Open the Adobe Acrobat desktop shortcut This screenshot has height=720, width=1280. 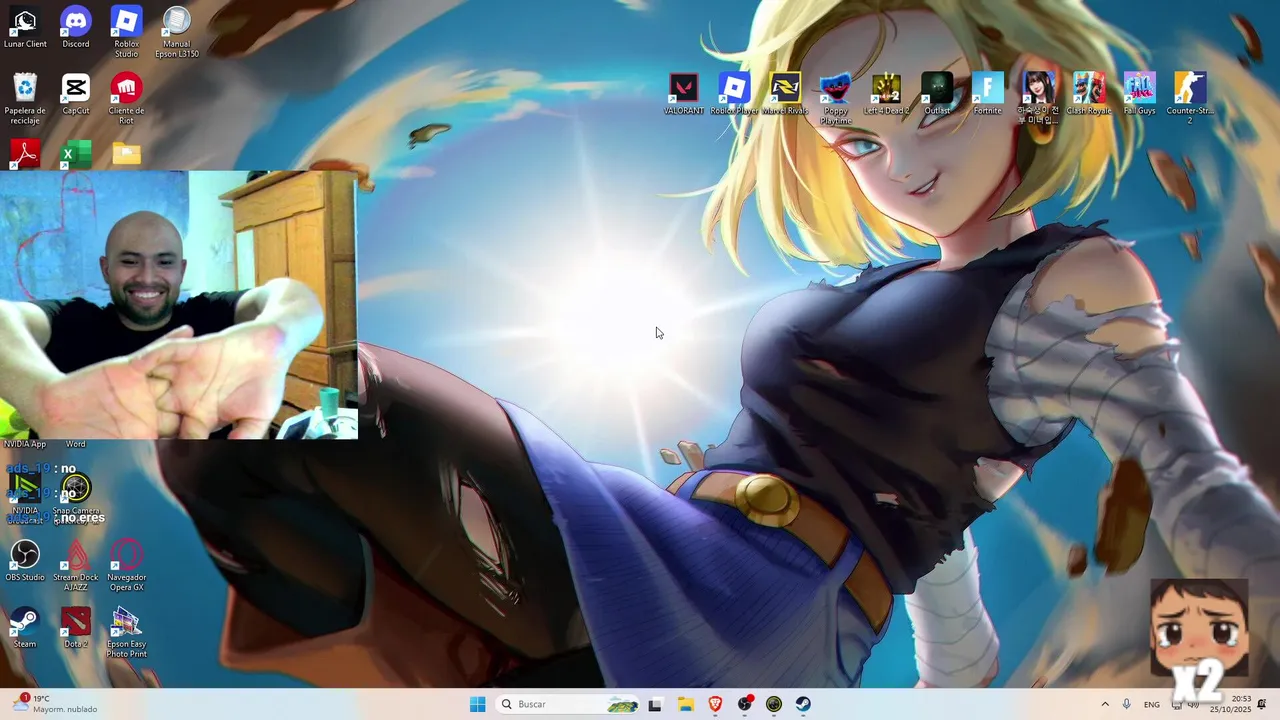click(x=25, y=154)
